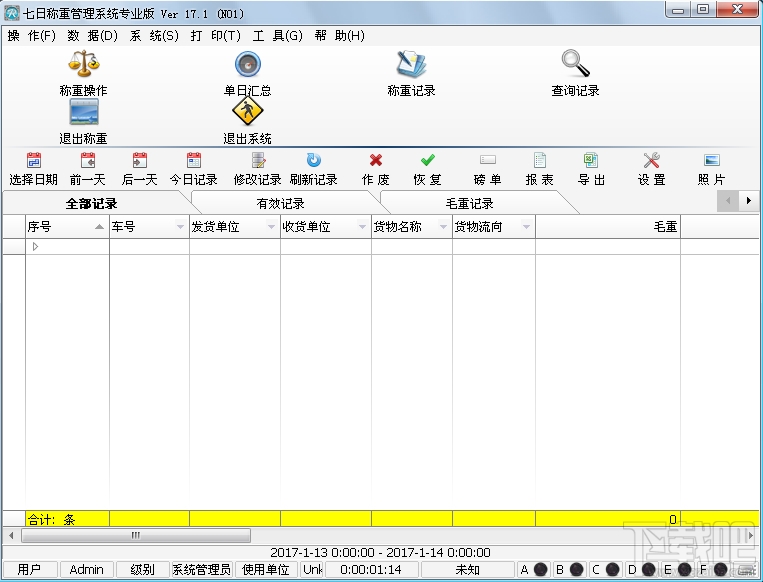Viewport: 763px width, 582px height.
Task: Switch to the 全部记录 tab
Action: coord(91,203)
